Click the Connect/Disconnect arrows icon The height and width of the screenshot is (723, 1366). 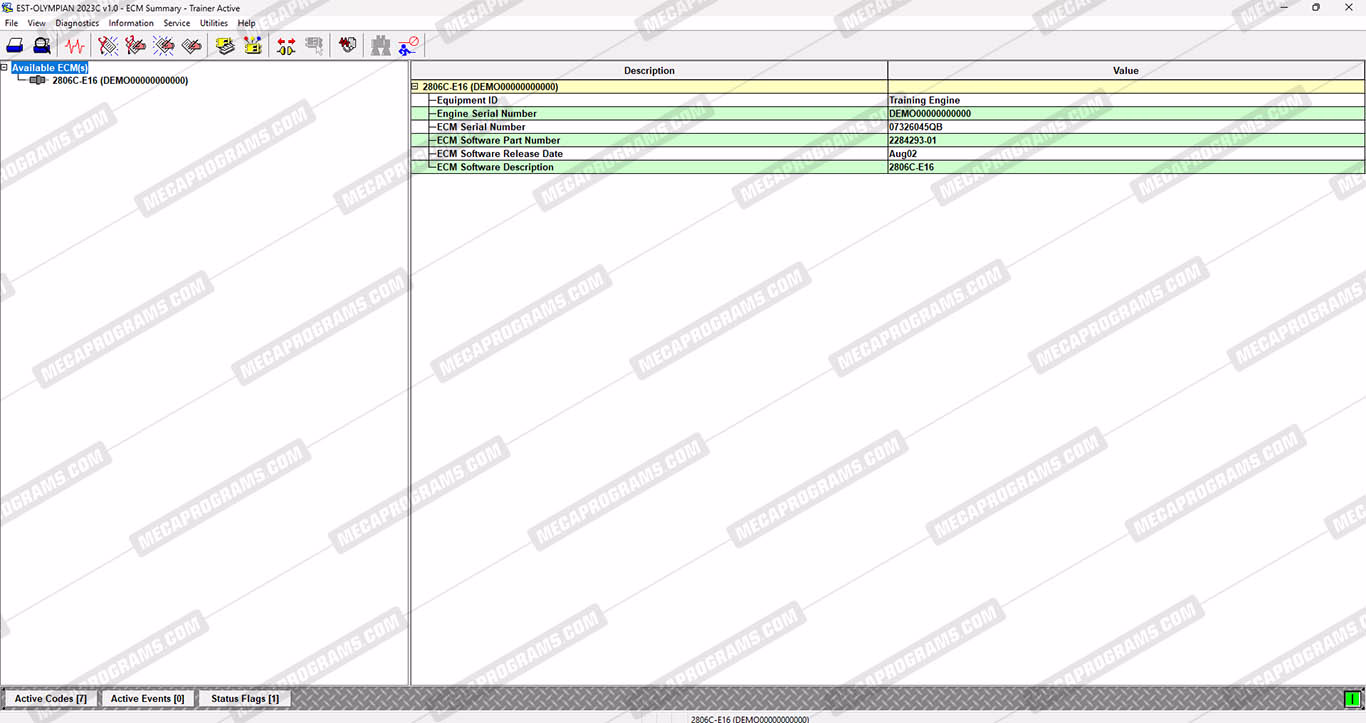pos(286,46)
